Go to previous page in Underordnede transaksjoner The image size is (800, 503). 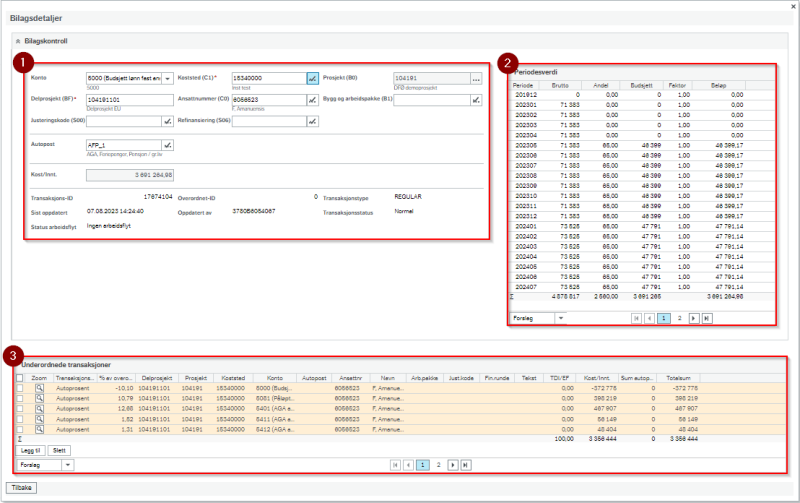[408, 465]
